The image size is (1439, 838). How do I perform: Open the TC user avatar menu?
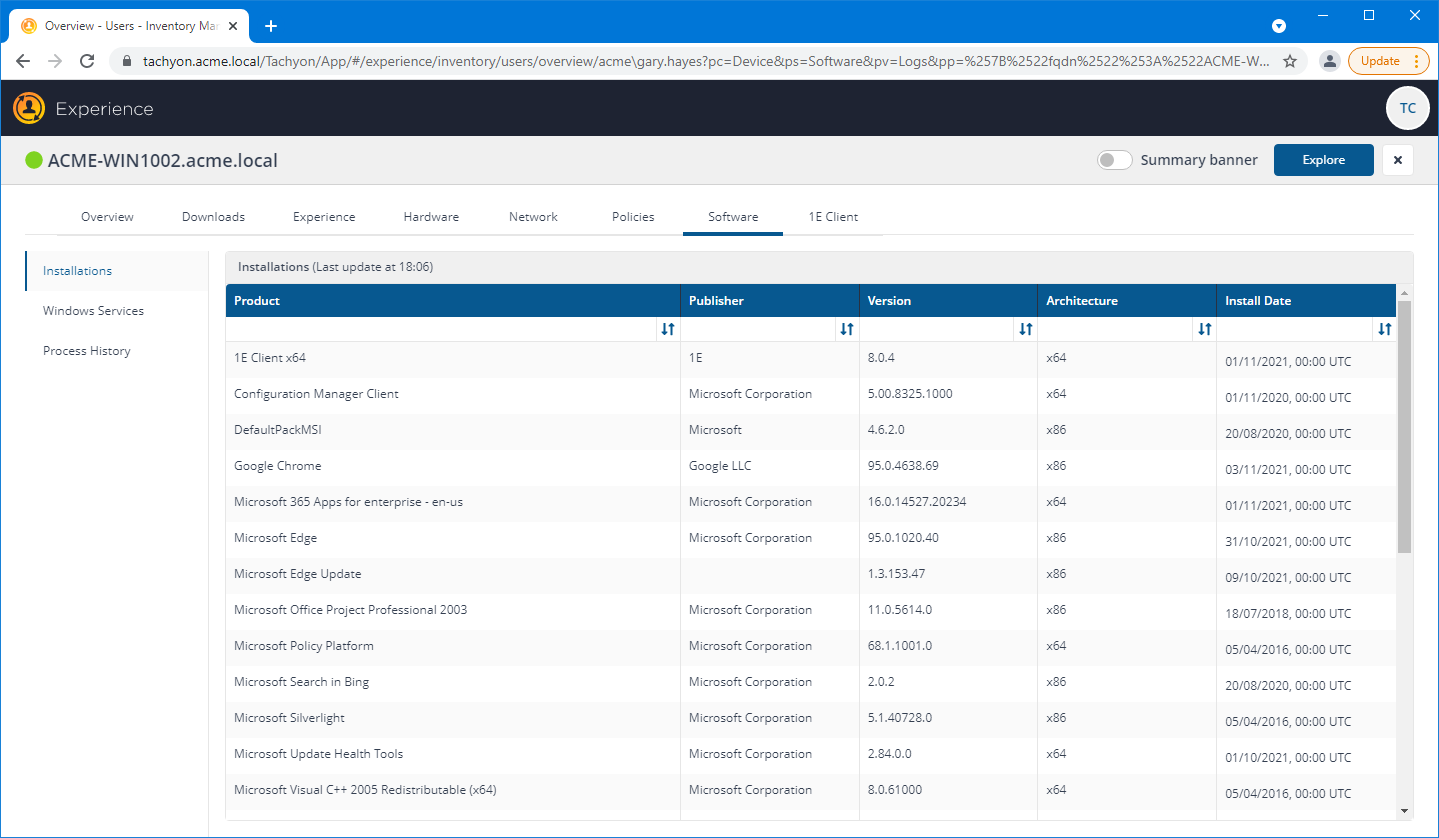click(x=1407, y=108)
